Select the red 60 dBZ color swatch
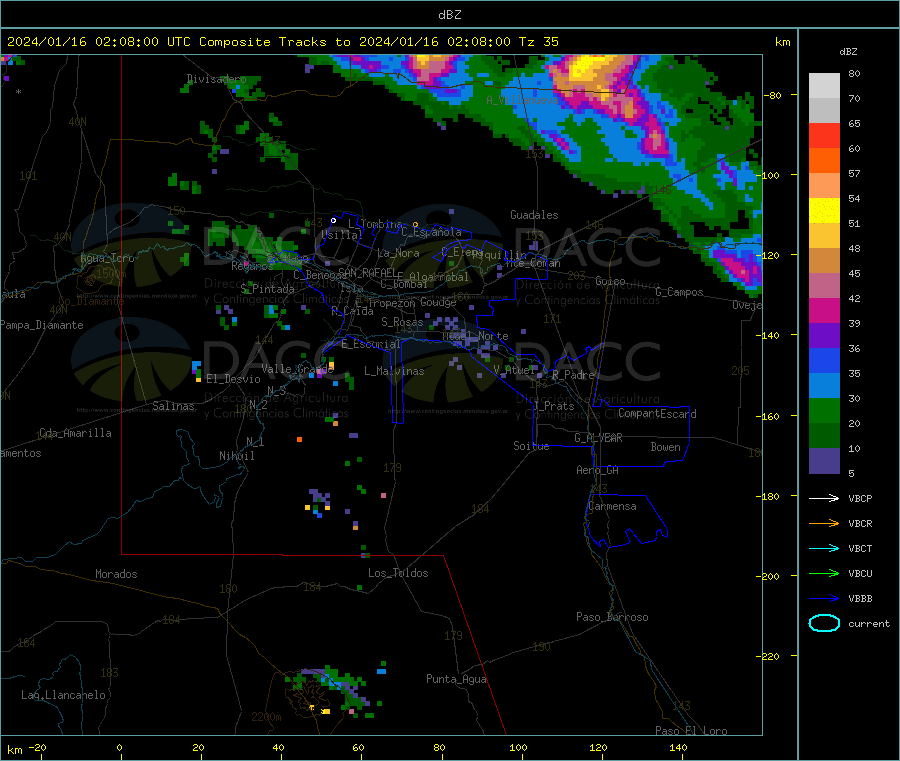This screenshot has width=900, height=761. click(x=824, y=135)
